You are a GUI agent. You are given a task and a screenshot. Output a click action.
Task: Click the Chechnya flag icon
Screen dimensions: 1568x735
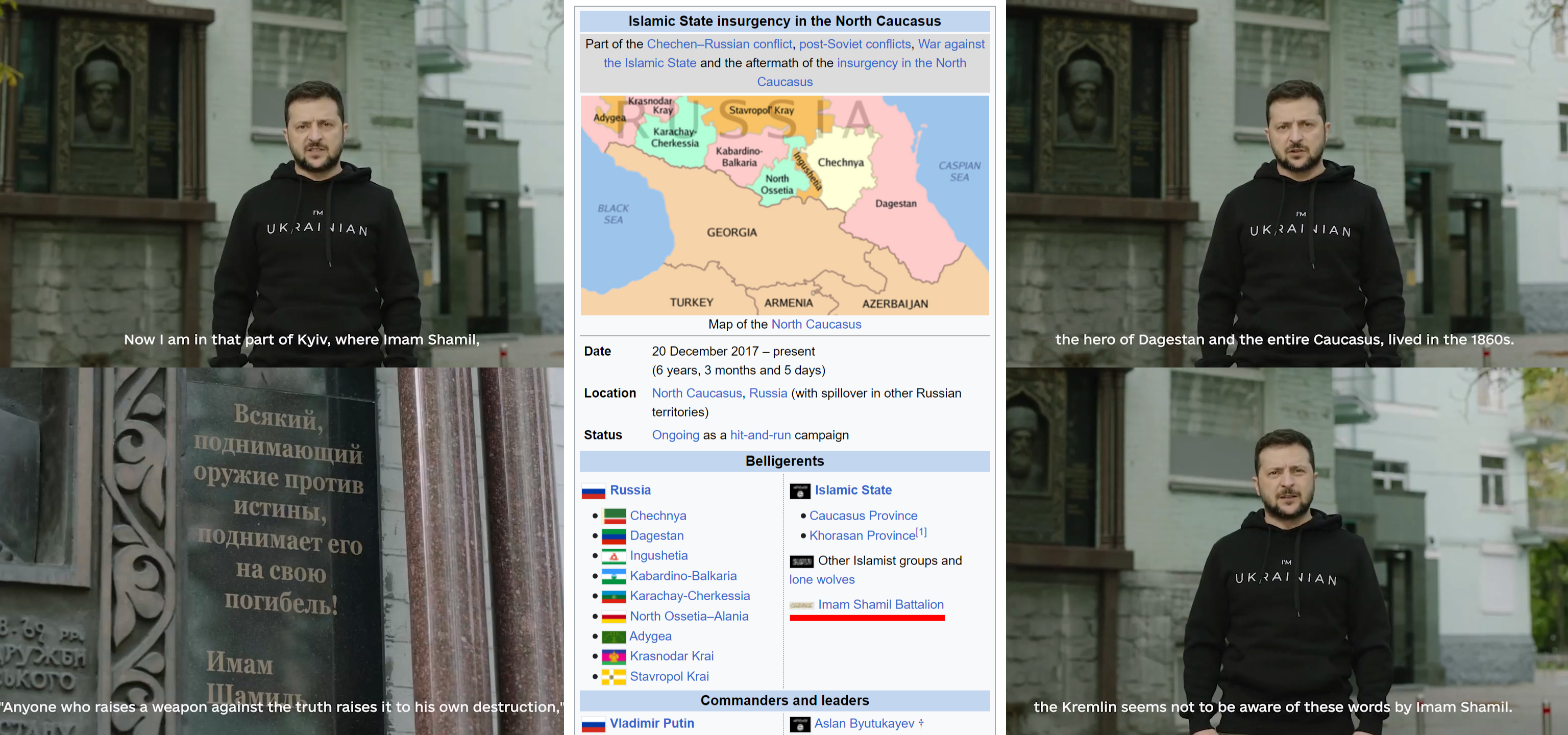coord(614,516)
